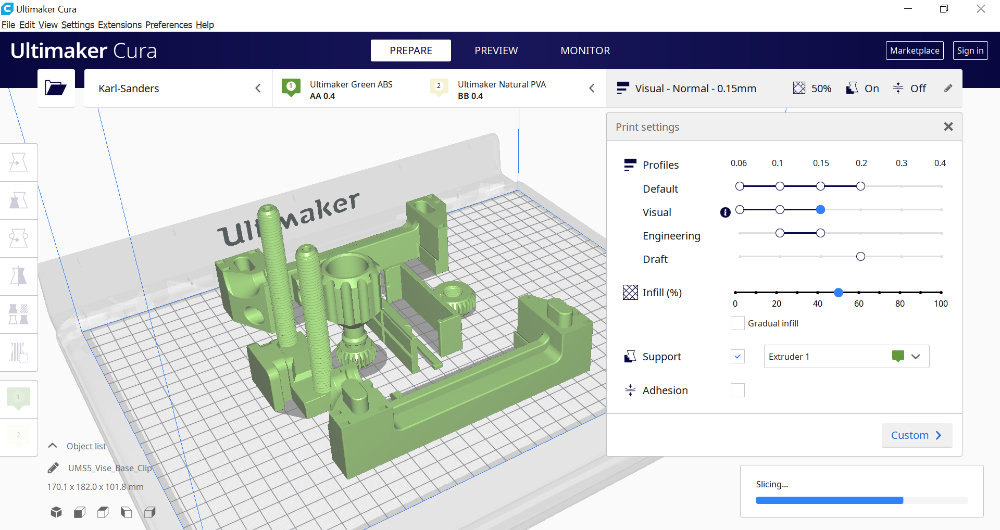
Task: Click the Ultimaker Cura app logo icon
Action: pos(8,9)
